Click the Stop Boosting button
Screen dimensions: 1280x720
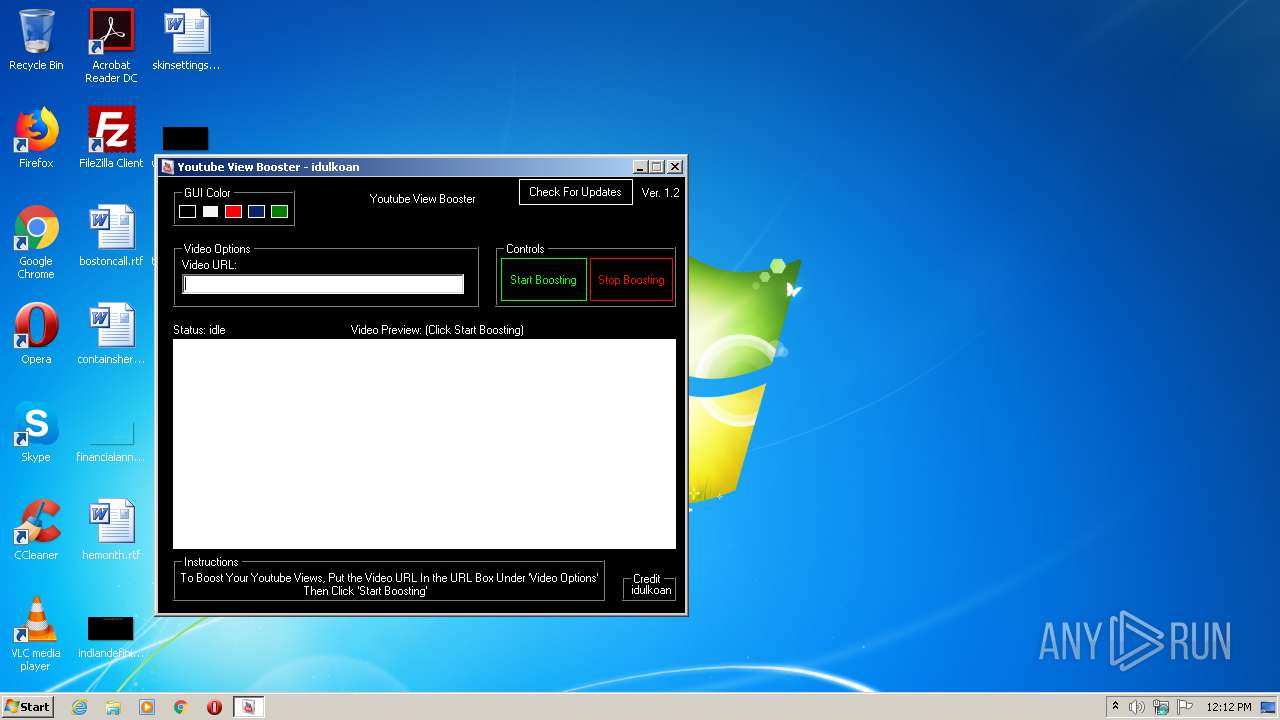pos(631,280)
